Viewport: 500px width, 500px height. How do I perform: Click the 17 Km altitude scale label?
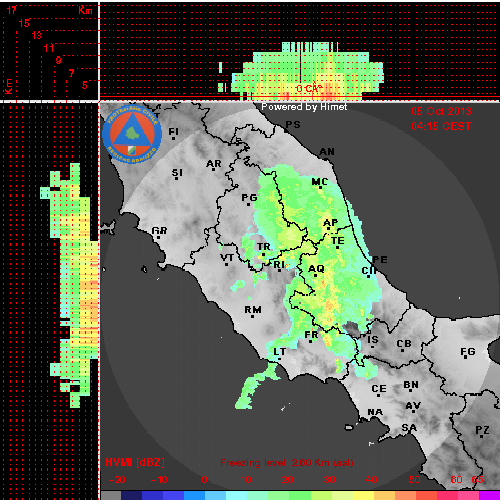11,10
